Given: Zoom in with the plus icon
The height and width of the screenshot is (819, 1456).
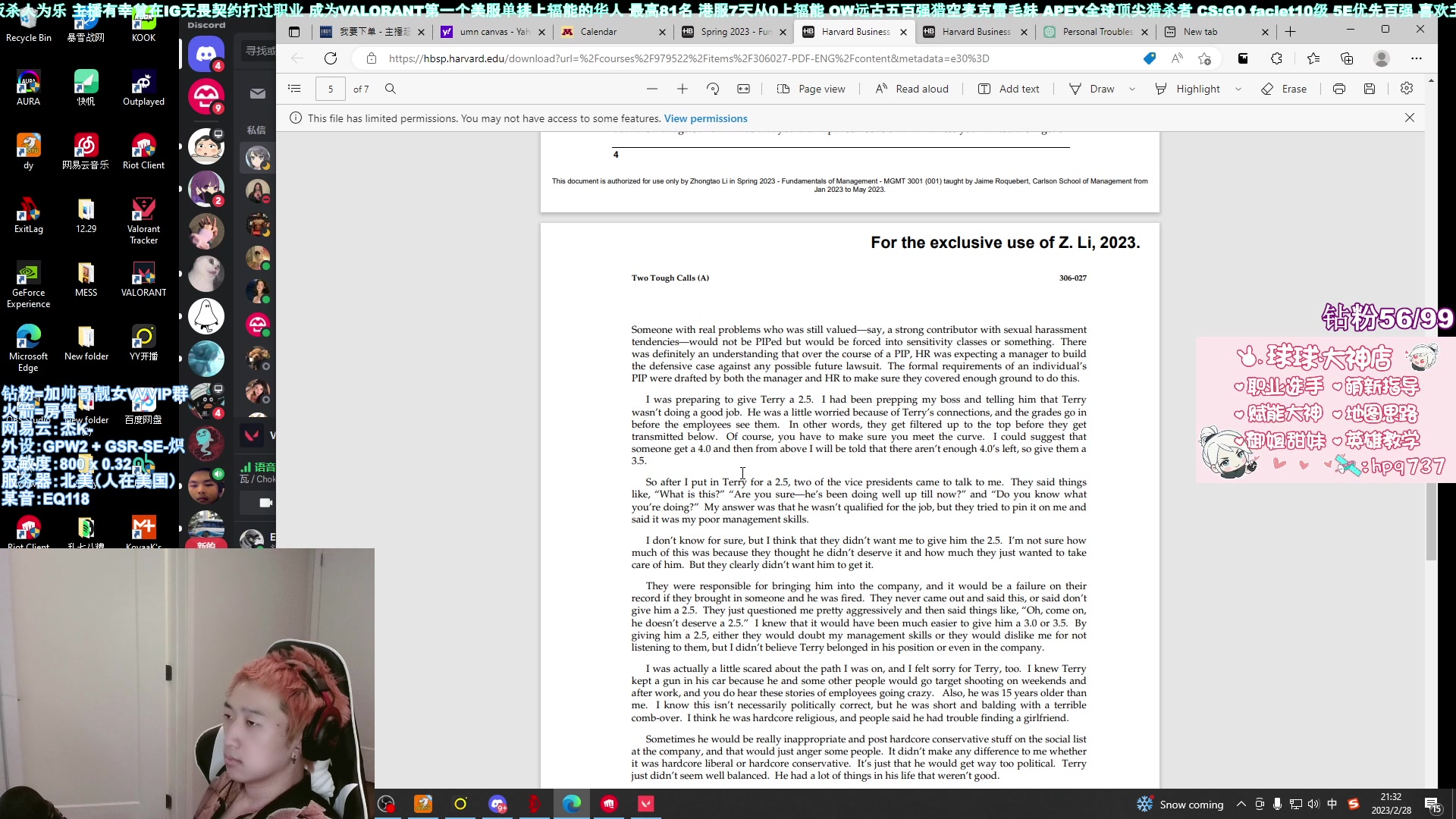Looking at the screenshot, I should pyautogui.click(x=682, y=89).
